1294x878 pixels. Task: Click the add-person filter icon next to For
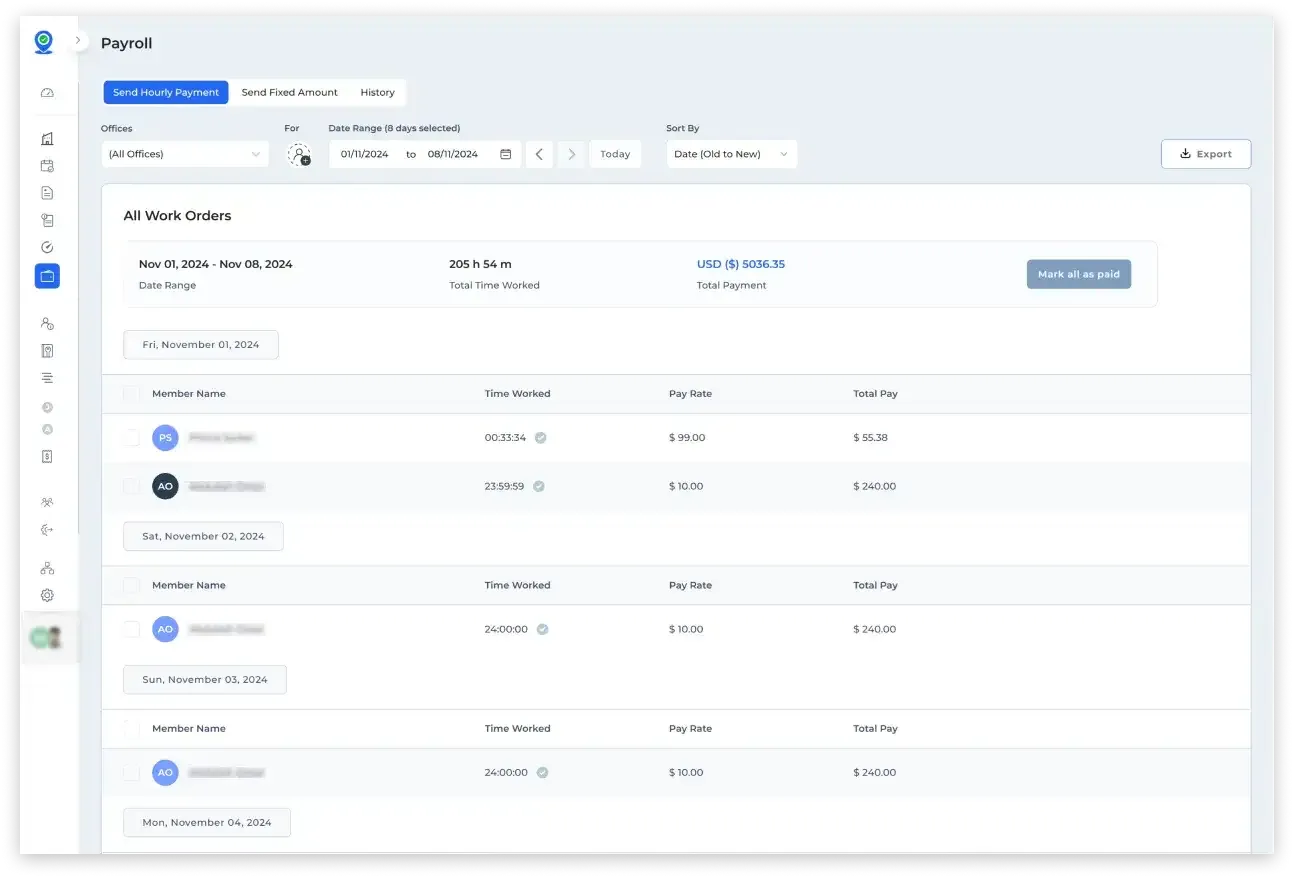point(300,154)
